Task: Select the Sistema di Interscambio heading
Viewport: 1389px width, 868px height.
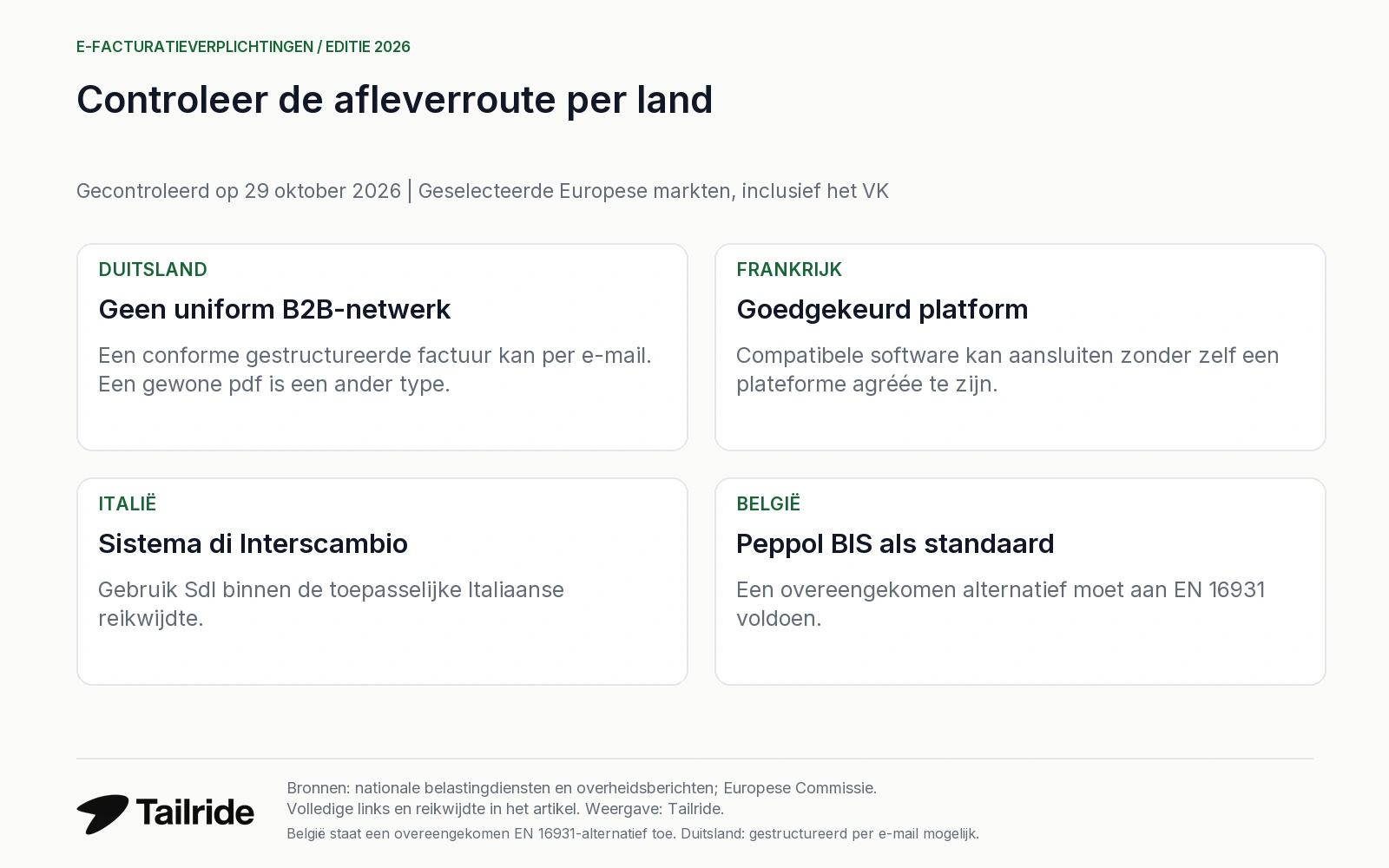Action: [x=253, y=544]
